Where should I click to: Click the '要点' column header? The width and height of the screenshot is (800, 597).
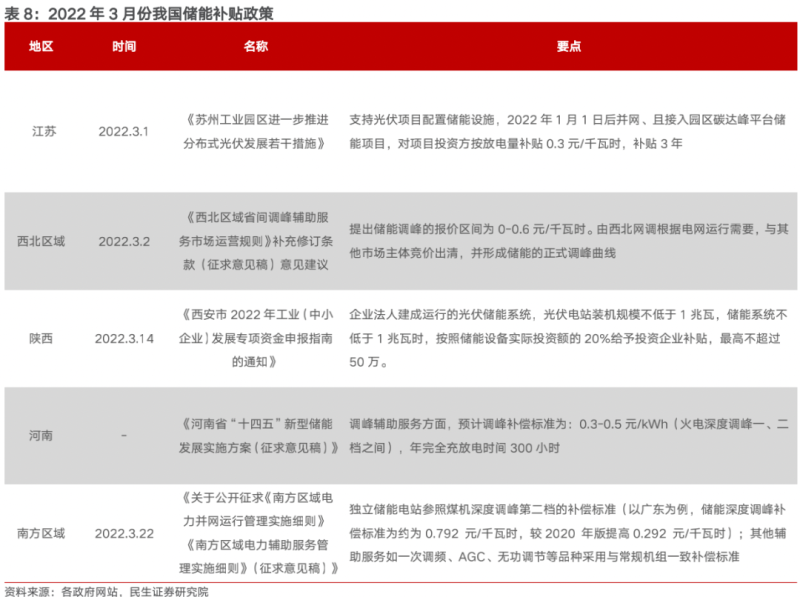coord(569,47)
